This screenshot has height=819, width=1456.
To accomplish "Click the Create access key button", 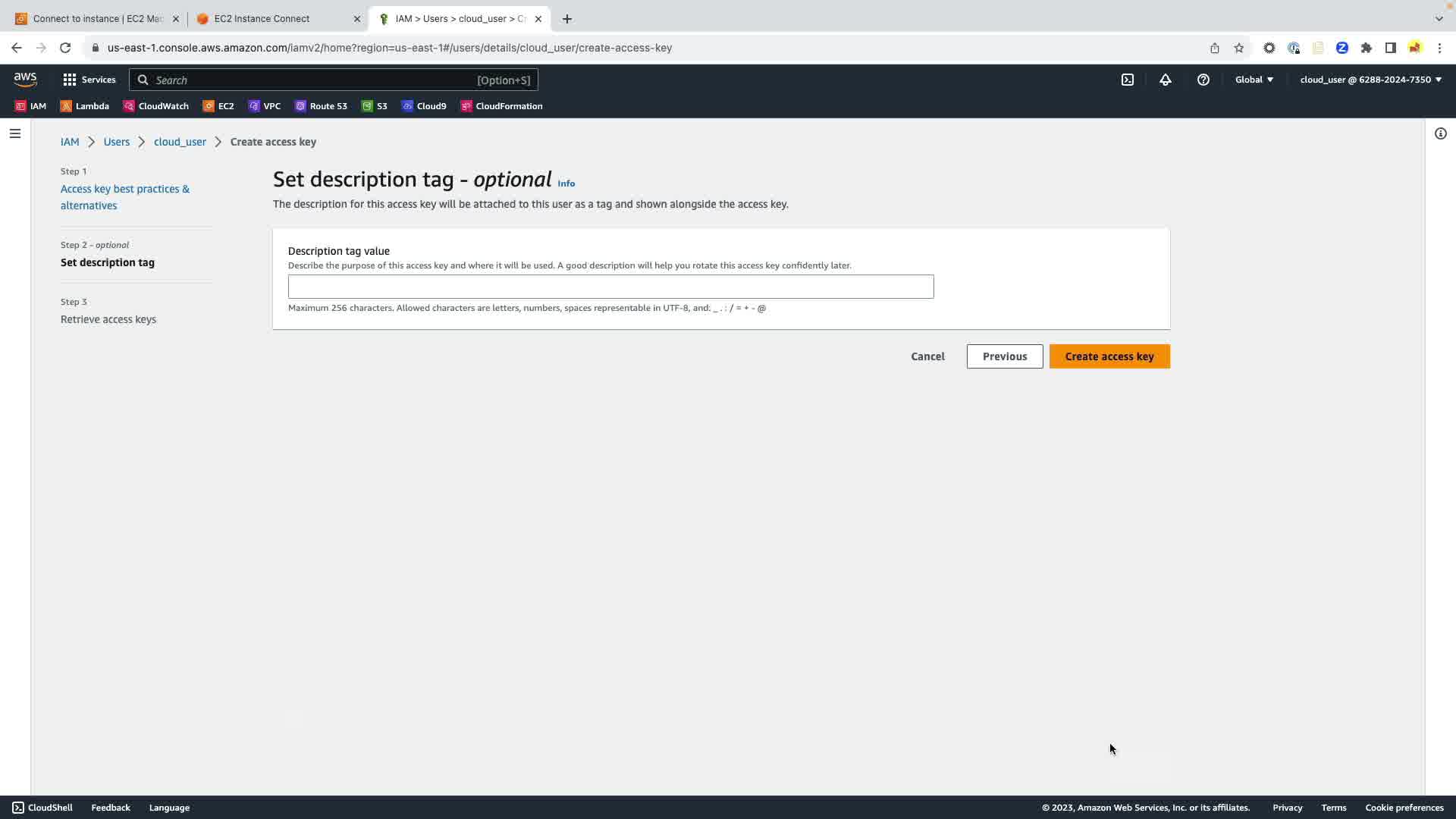I will click(x=1109, y=356).
